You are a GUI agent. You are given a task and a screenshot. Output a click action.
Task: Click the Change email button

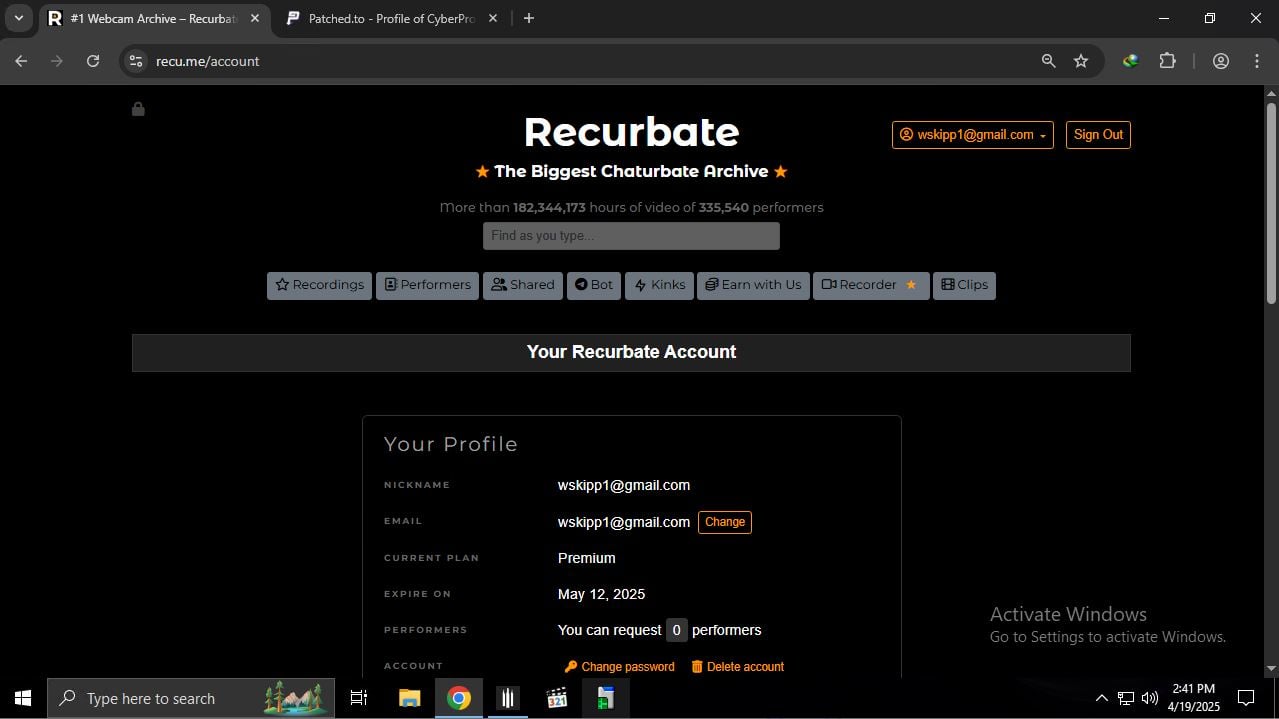coord(725,522)
